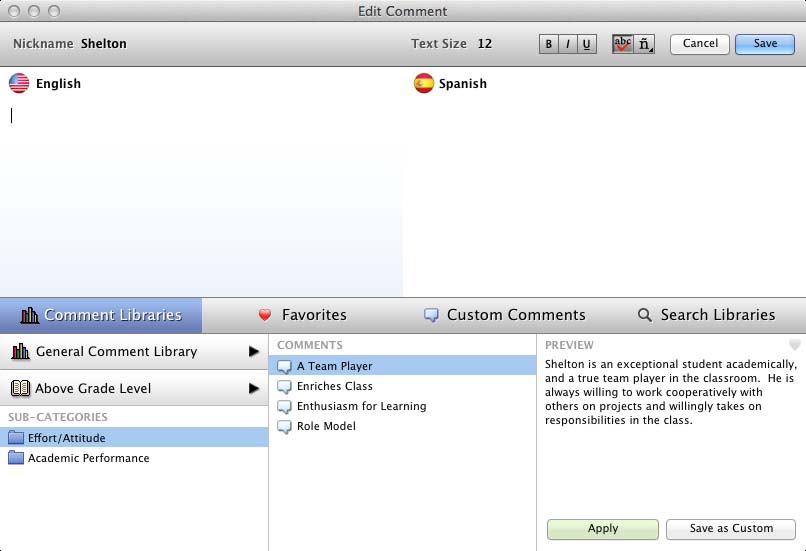The width and height of the screenshot is (806, 551).
Task: Click the bubble icon next to Enthusiasm for Learning
Action: pyautogui.click(x=284, y=407)
